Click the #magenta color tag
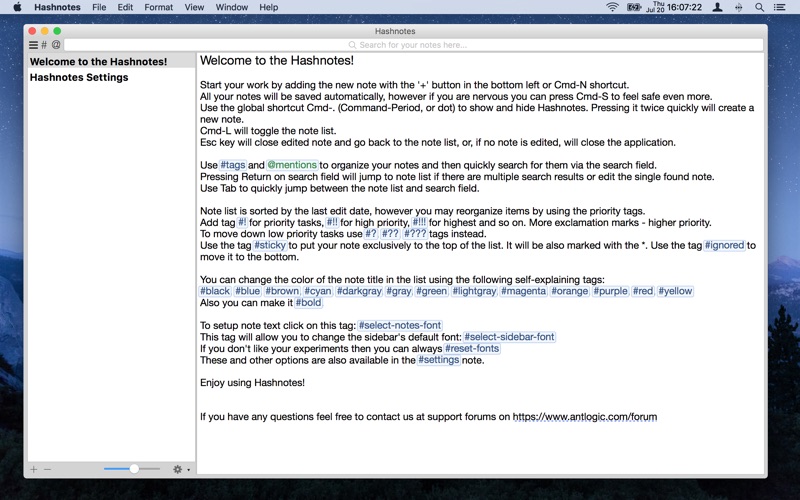800x500 pixels. point(523,291)
